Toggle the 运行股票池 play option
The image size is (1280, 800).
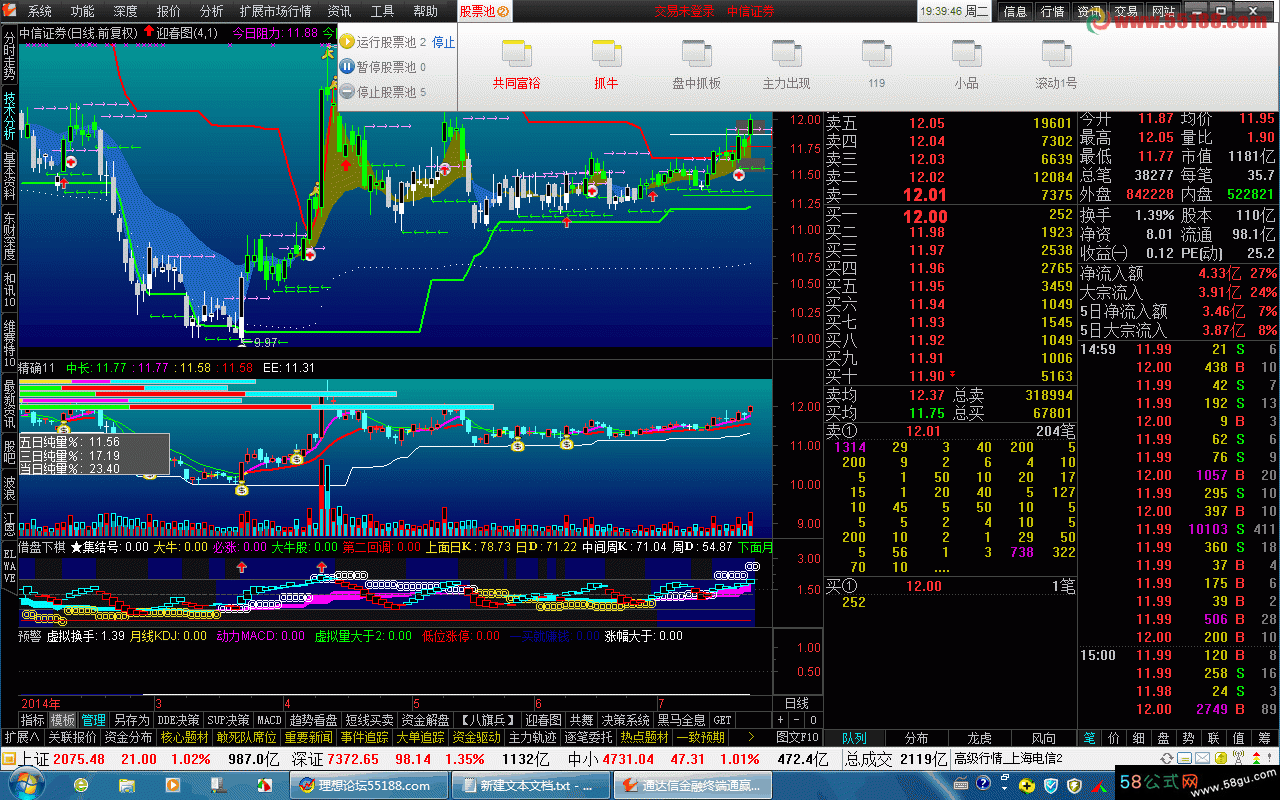[347, 42]
